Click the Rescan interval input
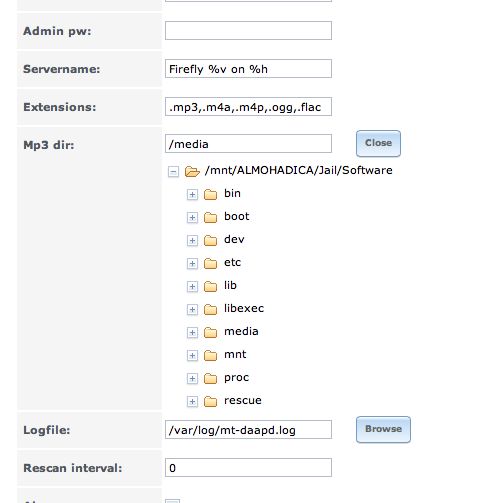Viewport: 494px width, 503px height. 248,467
